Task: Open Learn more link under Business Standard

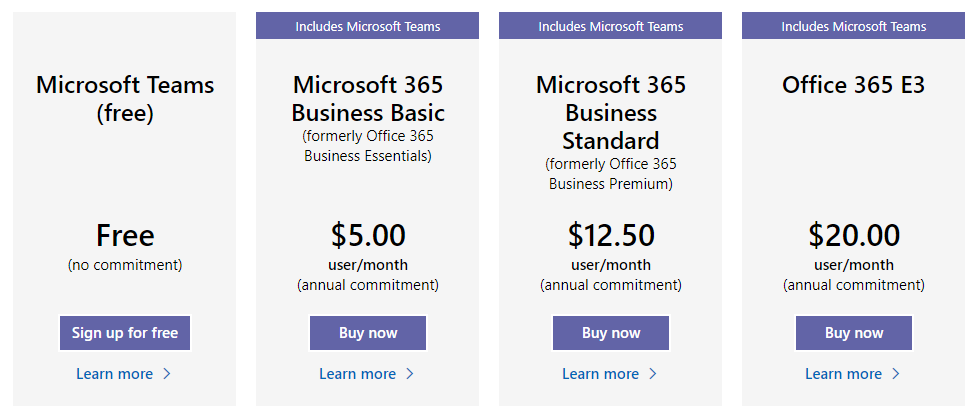Action: tap(600, 374)
